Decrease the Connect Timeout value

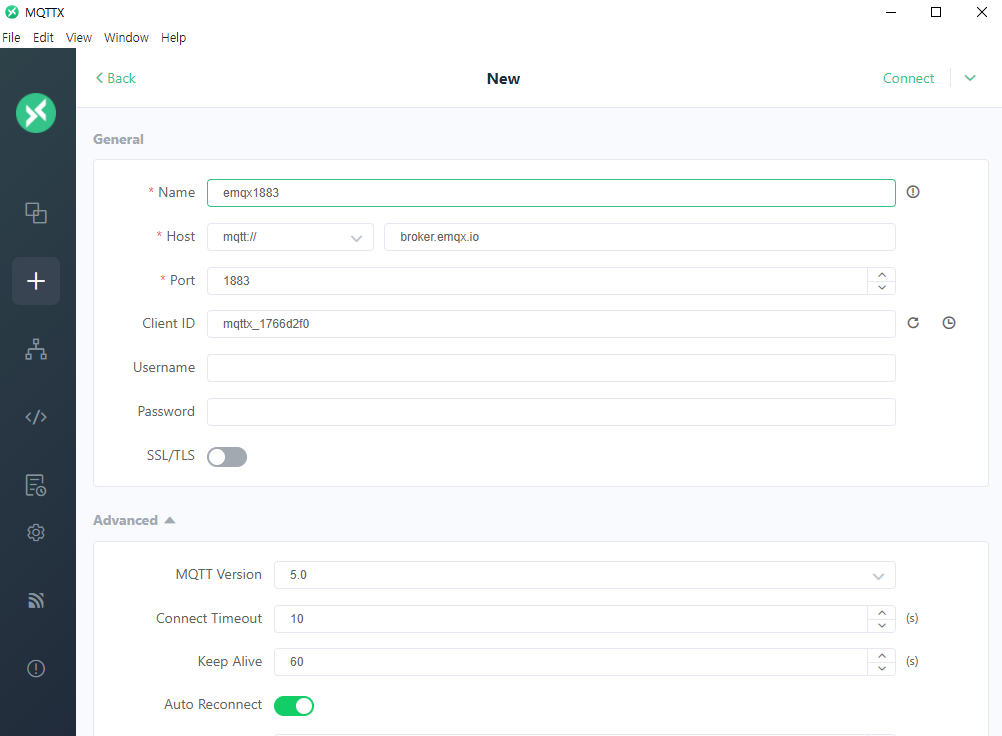882,625
